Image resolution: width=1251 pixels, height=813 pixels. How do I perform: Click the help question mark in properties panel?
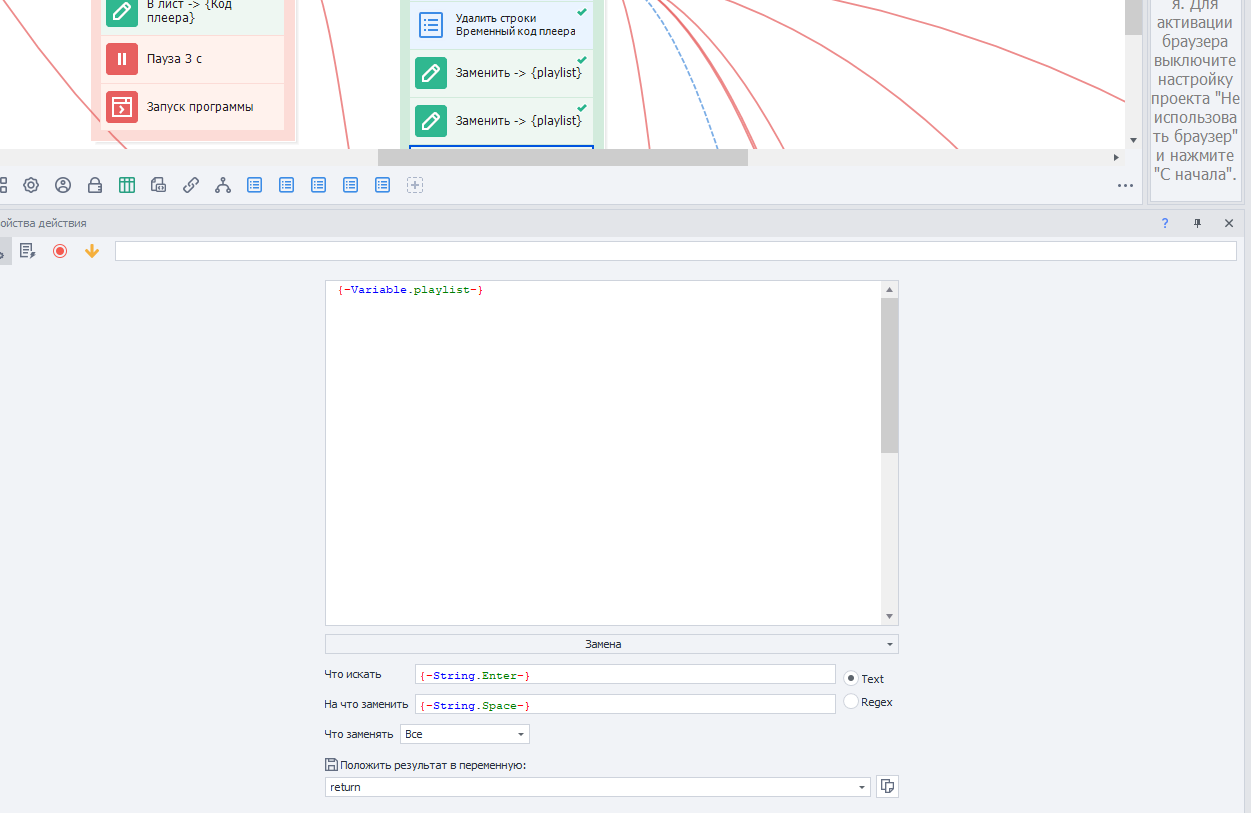click(1165, 223)
